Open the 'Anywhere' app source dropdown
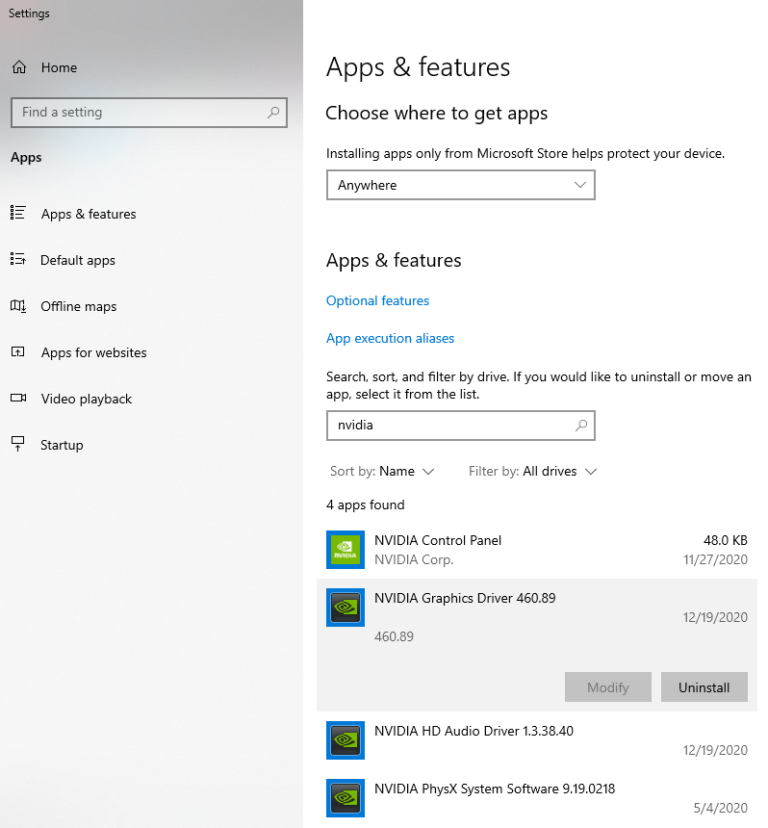The width and height of the screenshot is (768, 828). [460, 185]
